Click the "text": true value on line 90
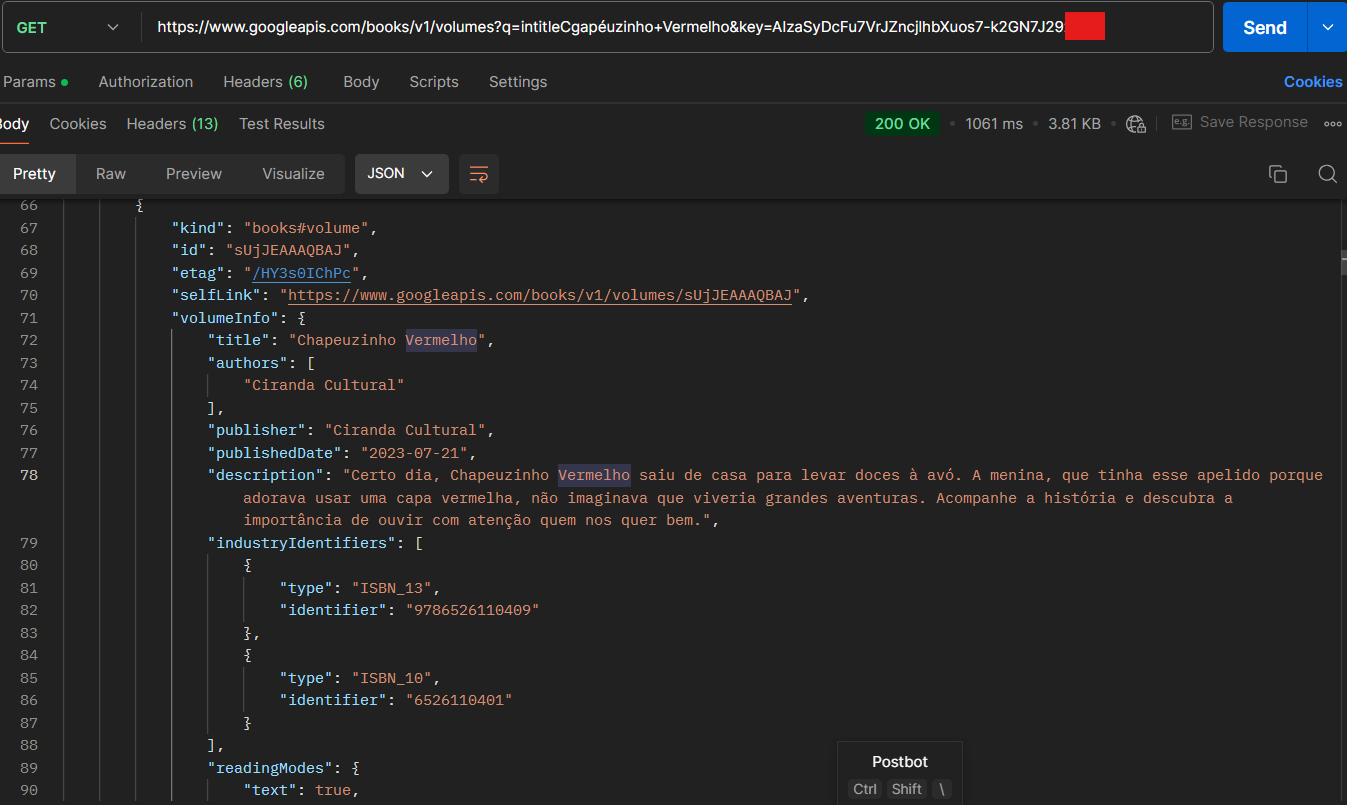This screenshot has height=805, width=1347. (x=333, y=790)
